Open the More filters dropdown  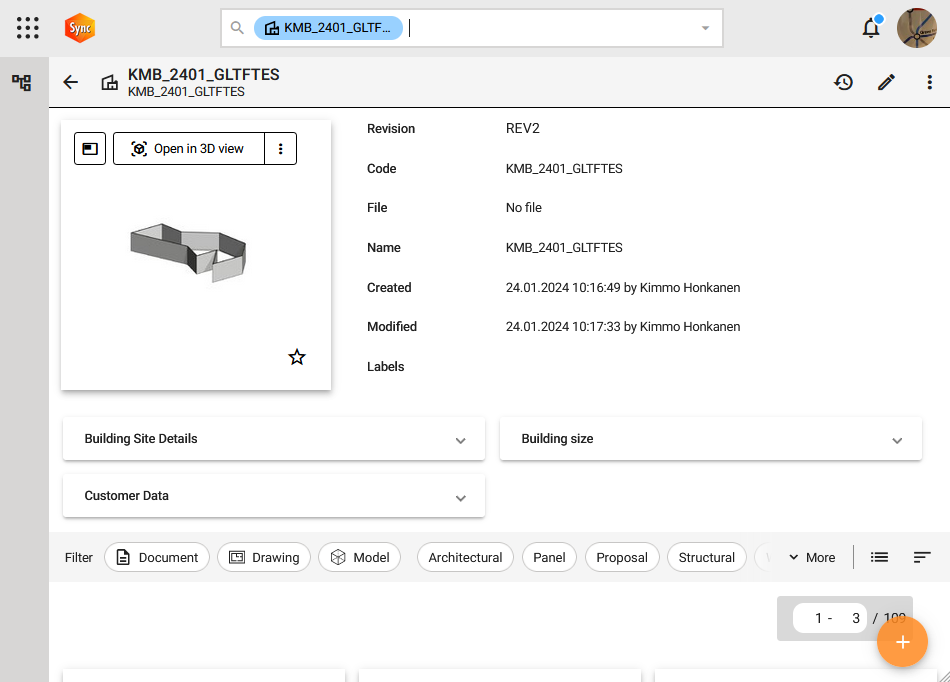coord(811,558)
